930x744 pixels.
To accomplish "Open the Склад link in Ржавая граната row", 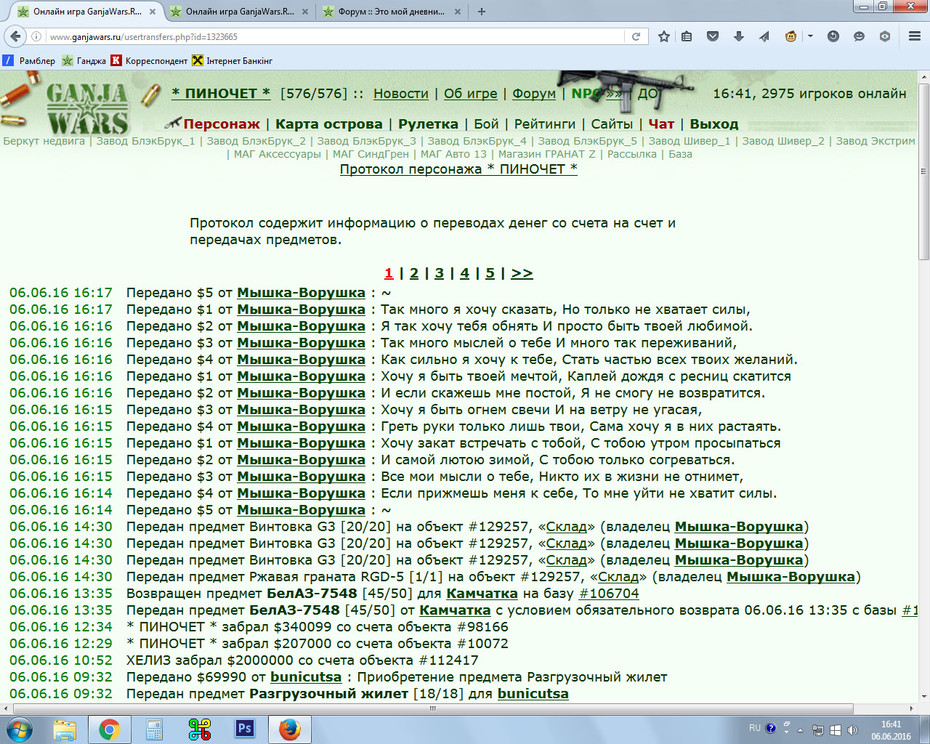I will tap(619, 577).
